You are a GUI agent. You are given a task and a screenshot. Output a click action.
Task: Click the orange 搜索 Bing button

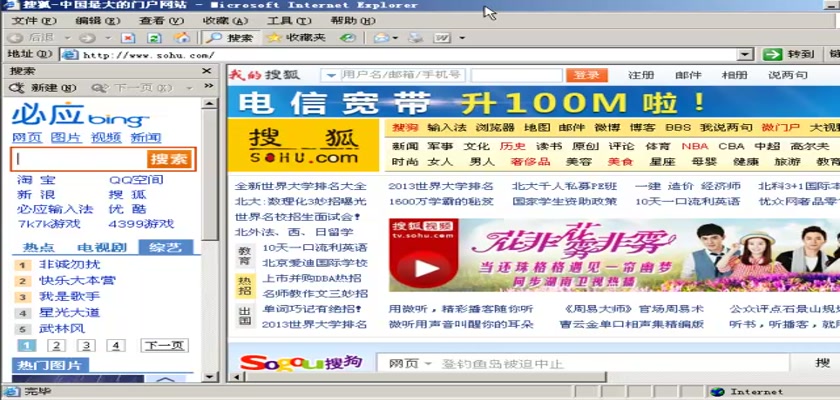pos(169,159)
